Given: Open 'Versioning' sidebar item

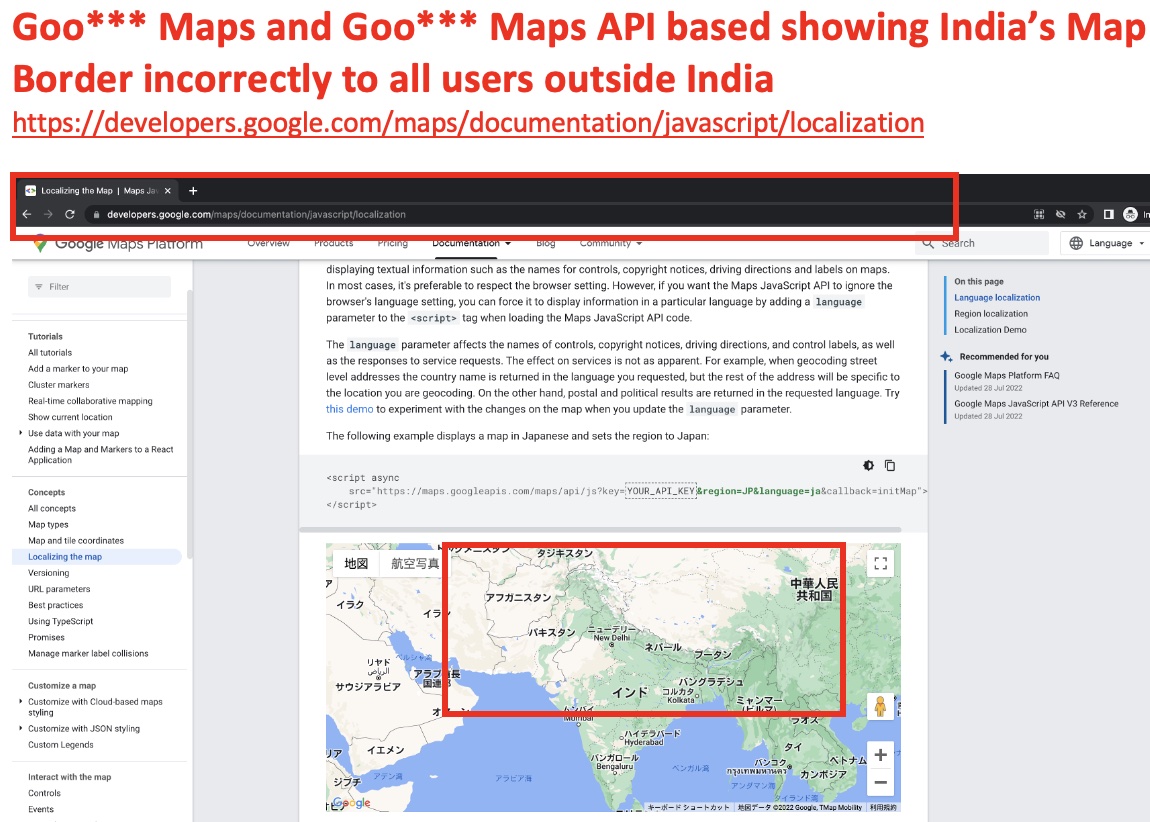Looking at the screenshot, I should pyautogui.click(x=48, y=573).
